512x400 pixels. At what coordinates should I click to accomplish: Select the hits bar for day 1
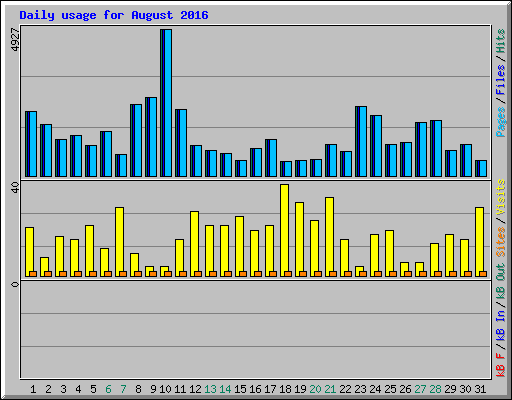click(31, 144)
